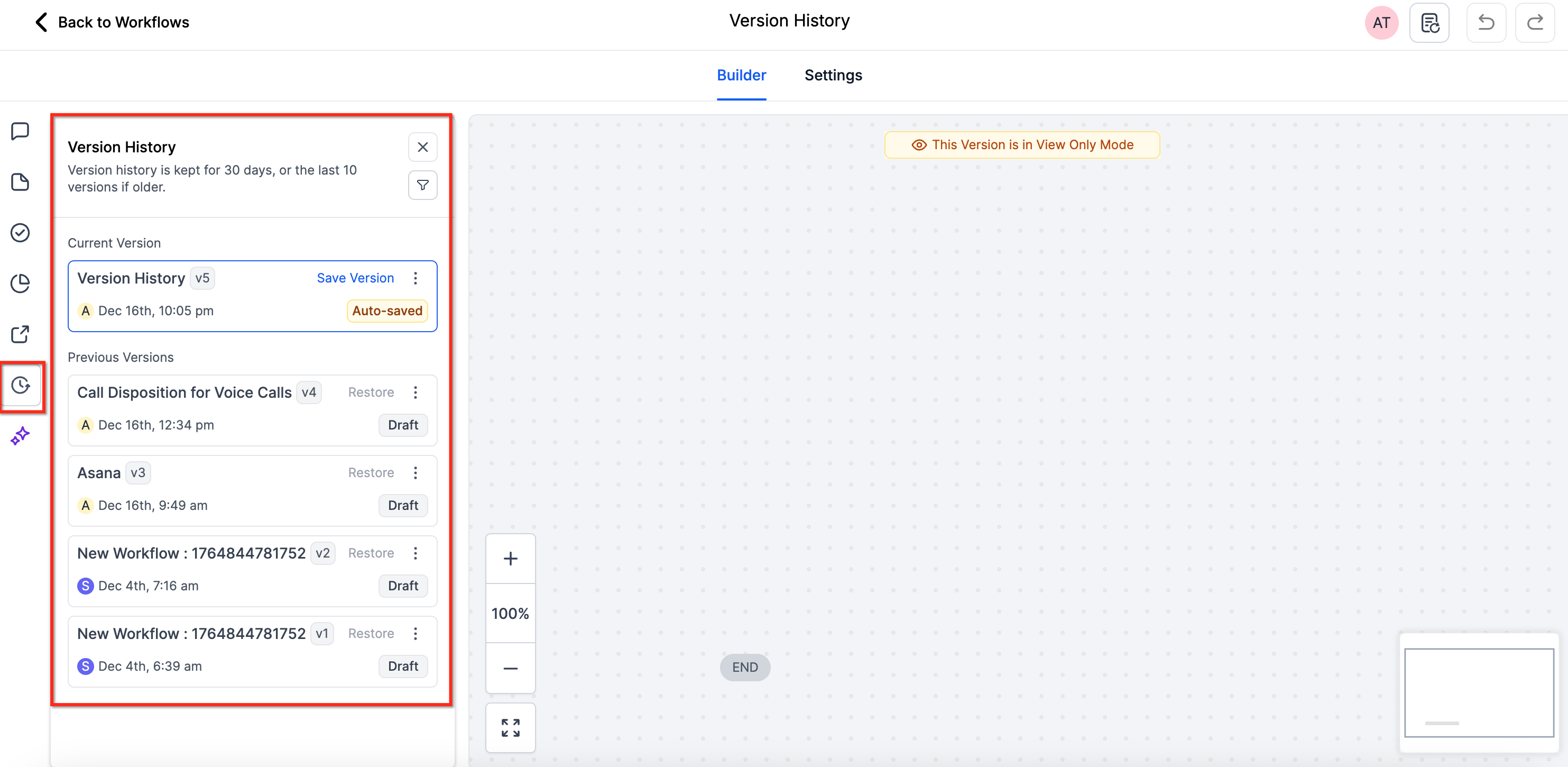Click the comments icon in sidebar
The image size is (1568, 767).
pyautogui.click(x=21, y=131)
